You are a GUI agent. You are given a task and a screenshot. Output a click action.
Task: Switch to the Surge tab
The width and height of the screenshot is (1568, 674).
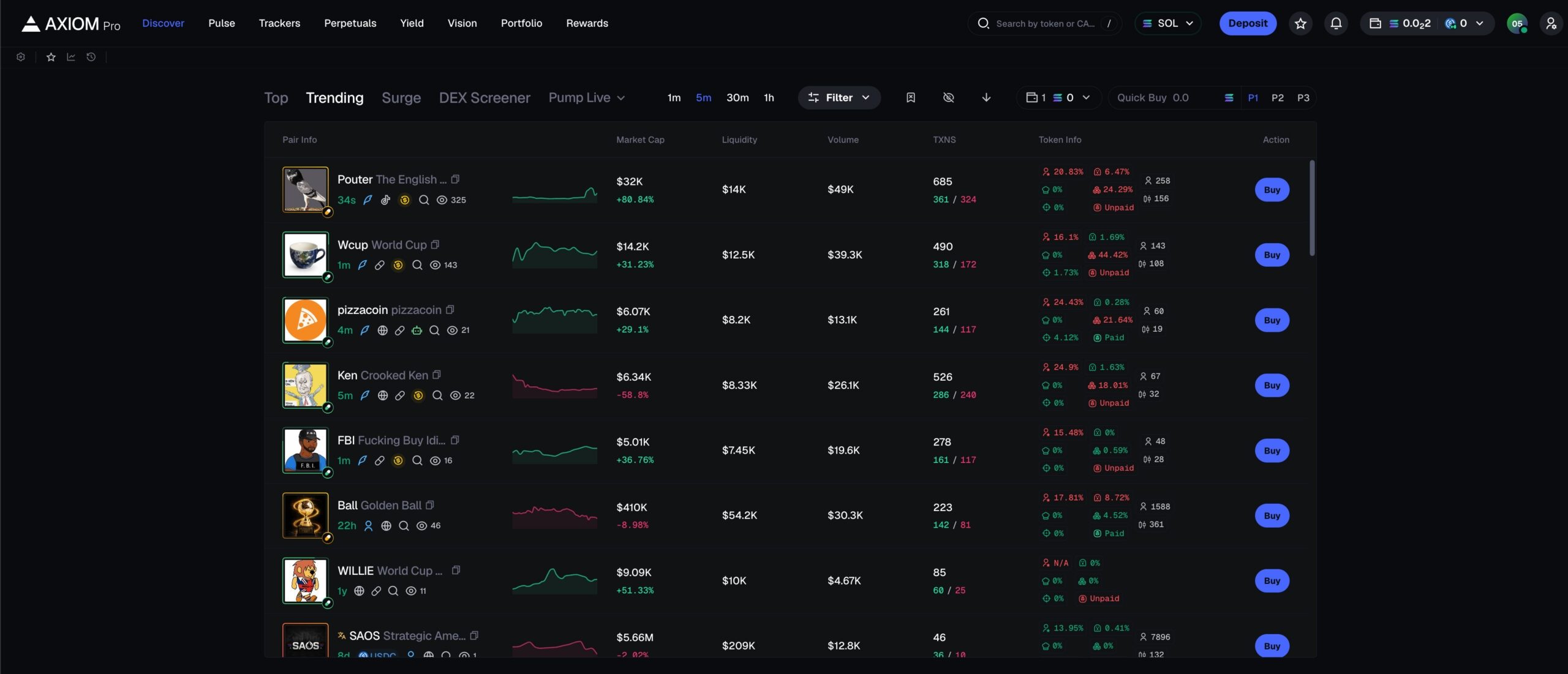[x=401, y=97]
